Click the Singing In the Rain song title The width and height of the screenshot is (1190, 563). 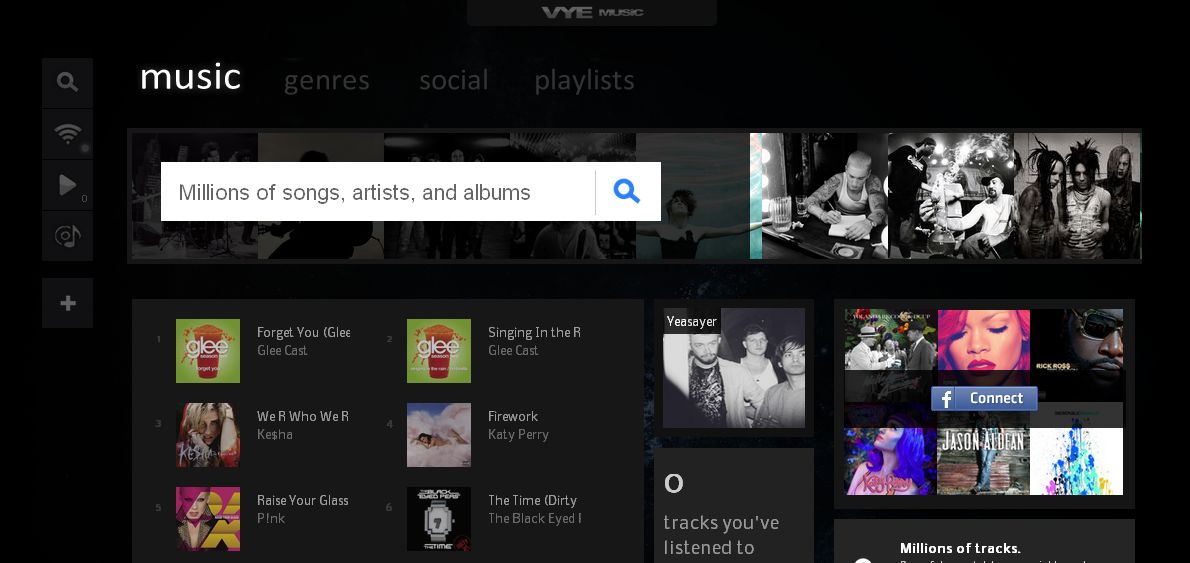click(x=534, y=332)
